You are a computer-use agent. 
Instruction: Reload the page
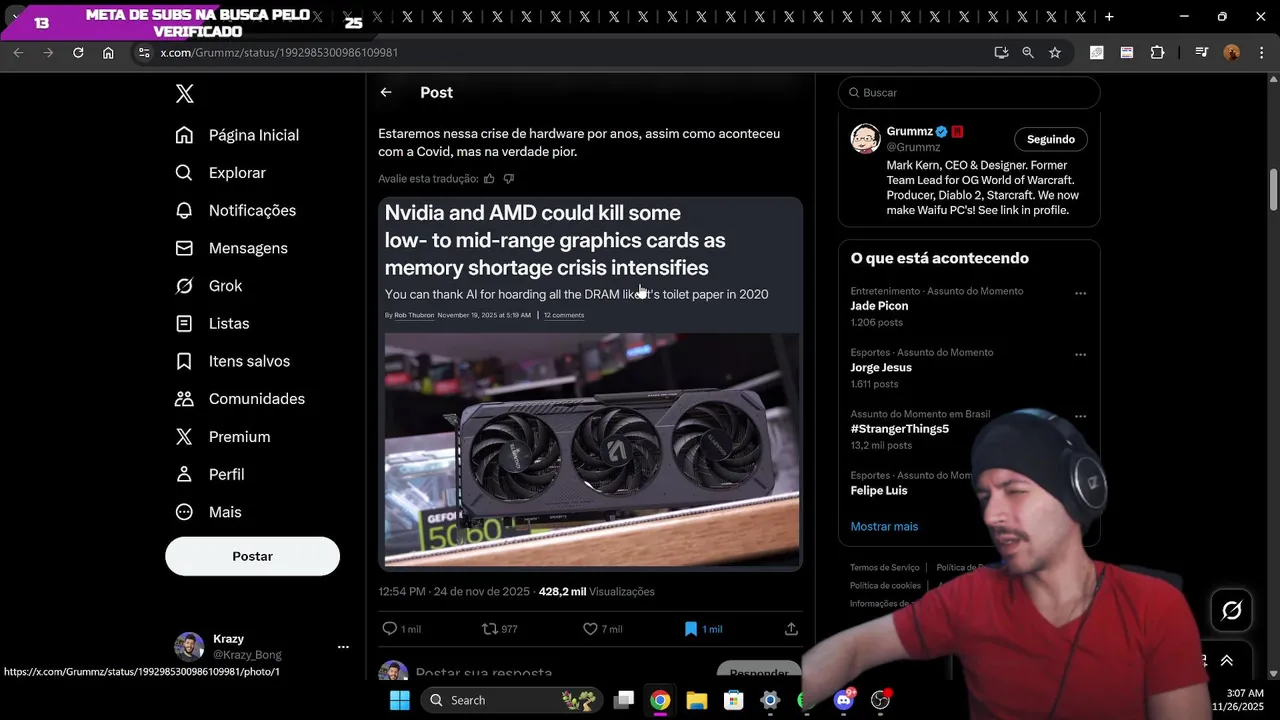pos(78,53)
